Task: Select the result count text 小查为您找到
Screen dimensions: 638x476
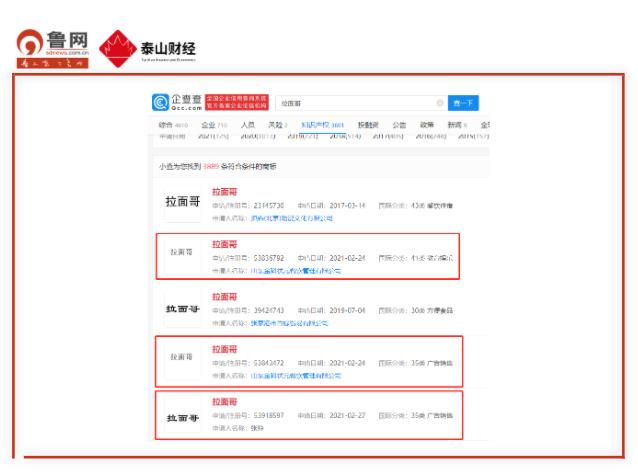Action: [180, 166]
